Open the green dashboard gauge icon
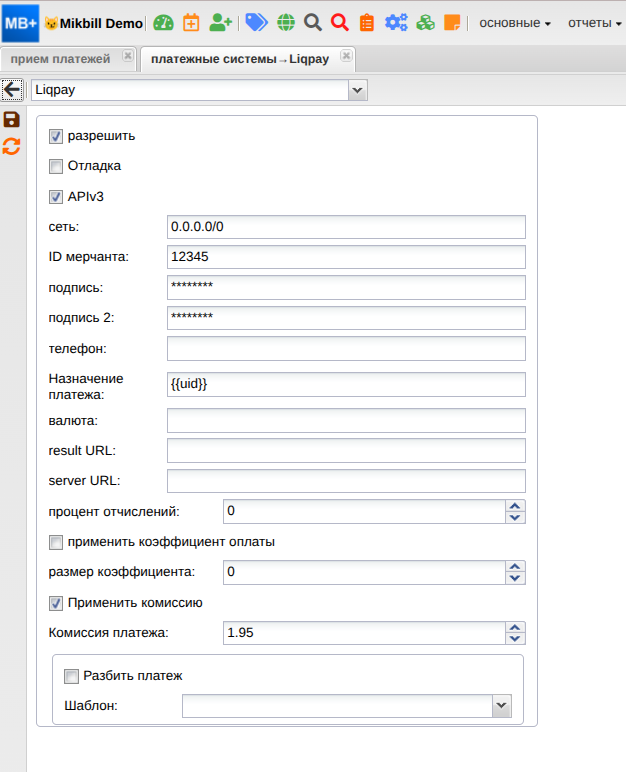 pos(164,23)
